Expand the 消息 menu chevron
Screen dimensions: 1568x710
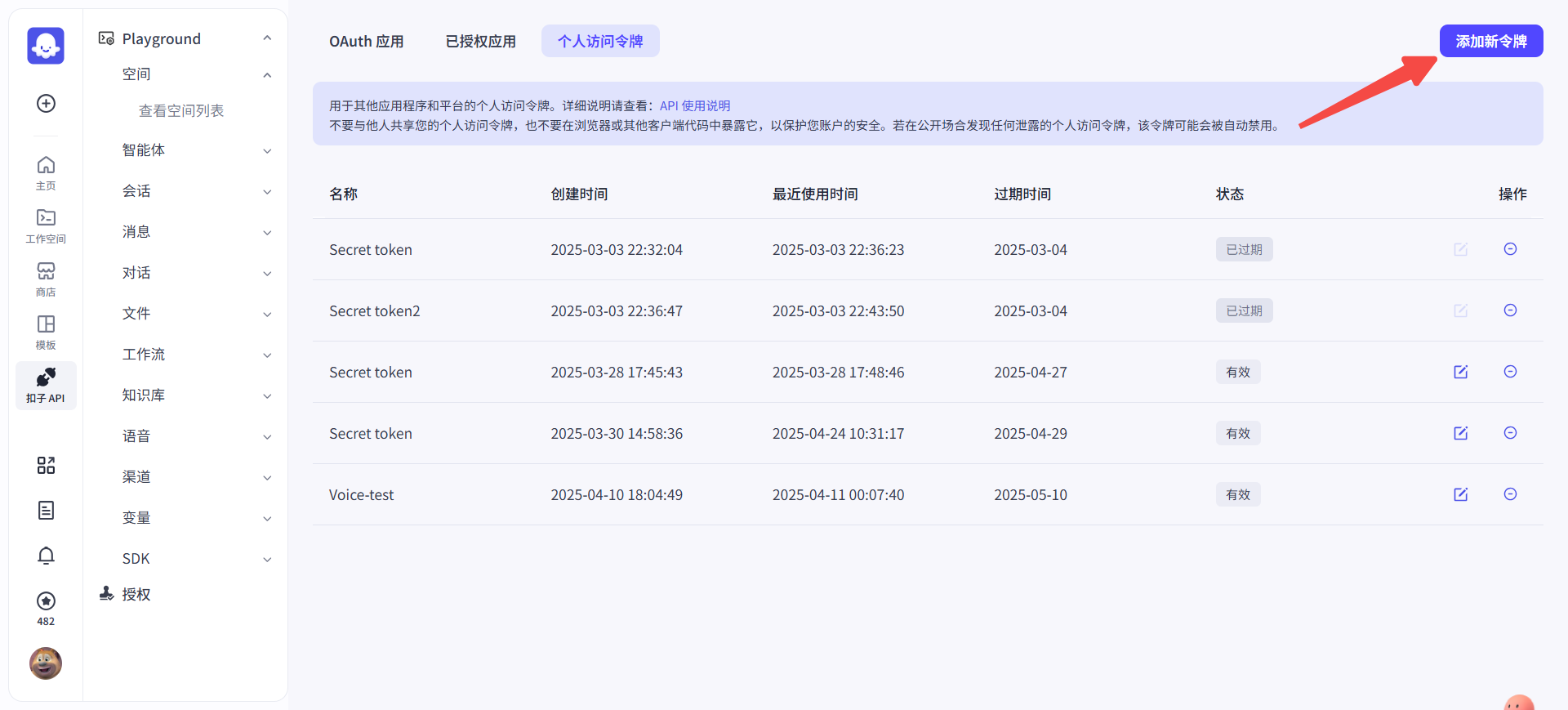pos(267,233)
